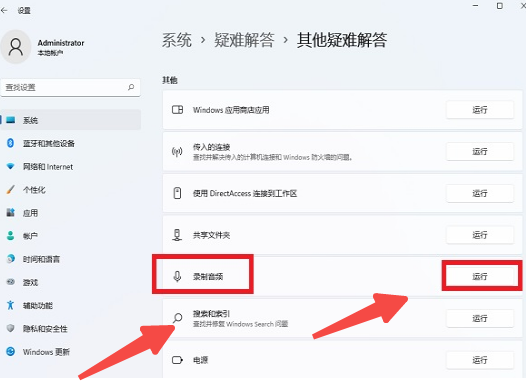Open 系统 in the sidebar menu
The height and width of the screenshot is (392, 526).
coord(70,120)
